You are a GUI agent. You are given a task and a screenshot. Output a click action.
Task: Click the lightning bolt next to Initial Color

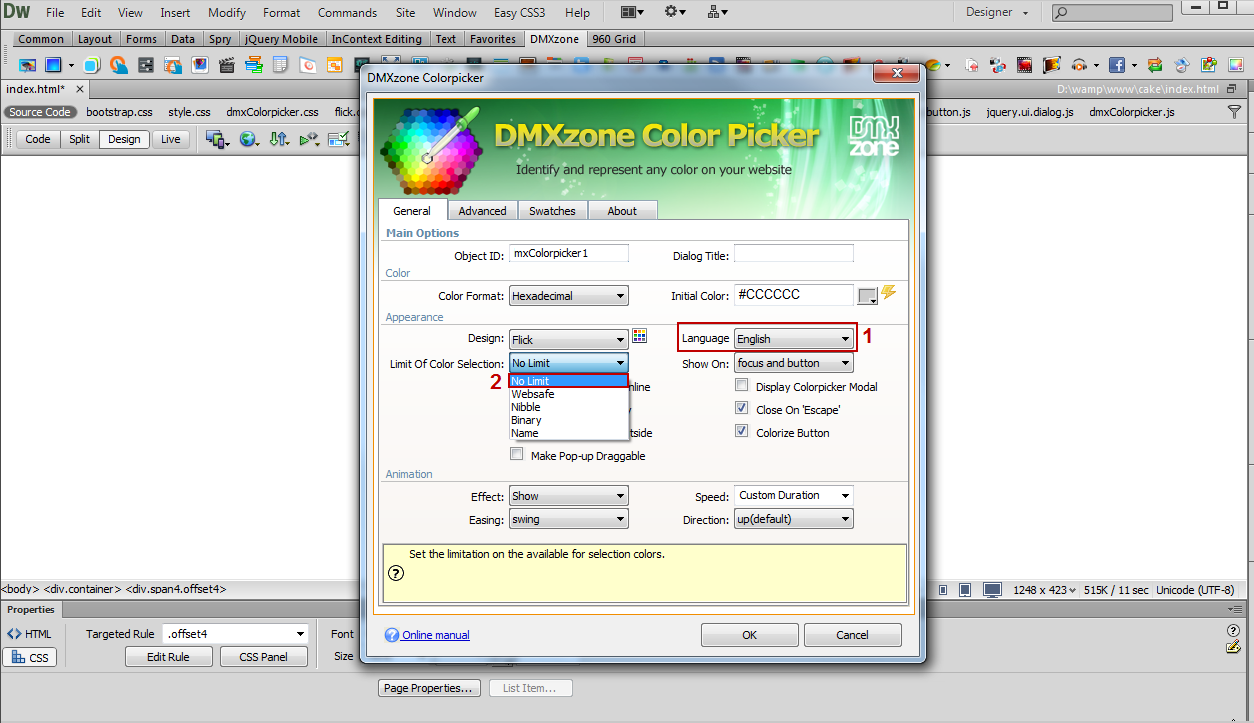tap(889, 293)
